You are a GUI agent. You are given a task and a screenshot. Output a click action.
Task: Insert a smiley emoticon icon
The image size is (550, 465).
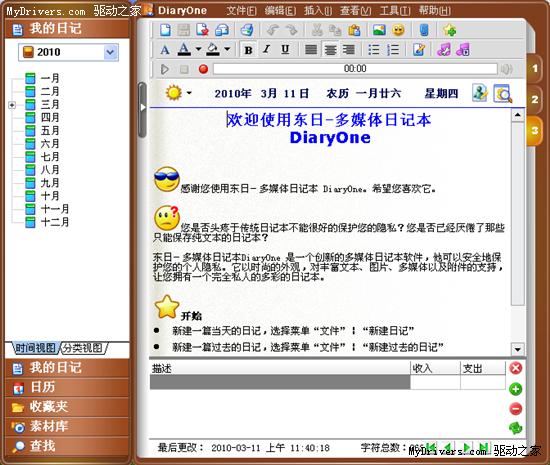[398, 30]
